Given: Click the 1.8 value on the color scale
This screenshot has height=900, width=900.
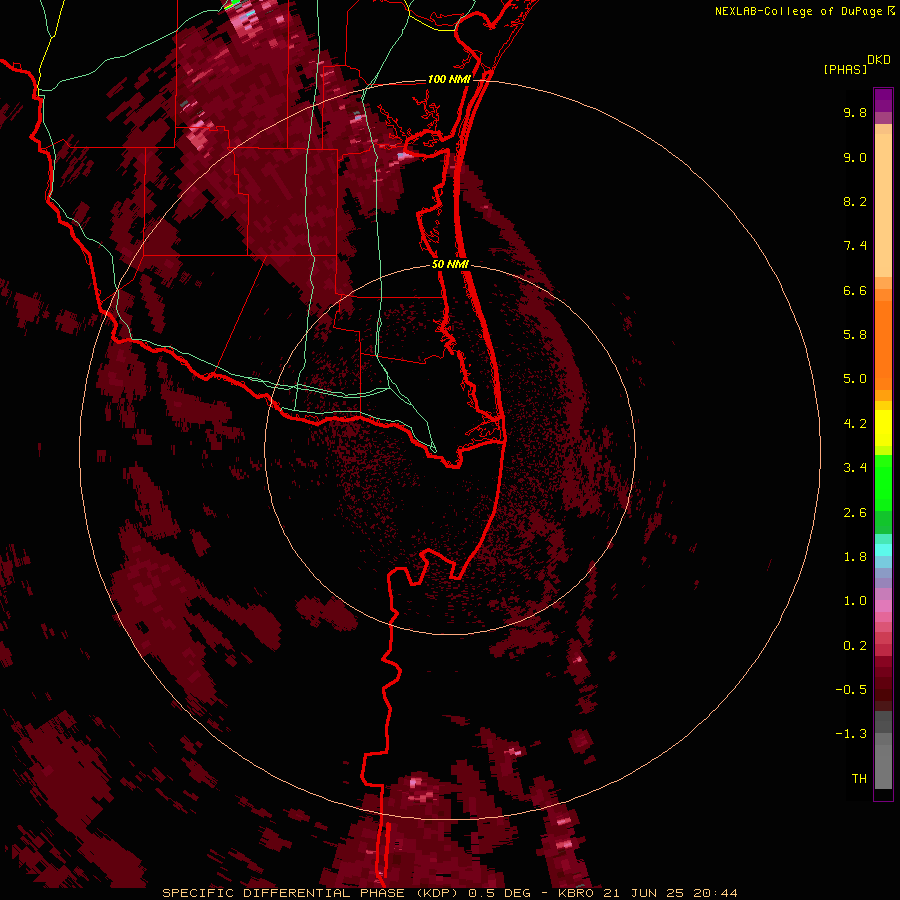Looking at the screenshot, I should tap(855, 557).
